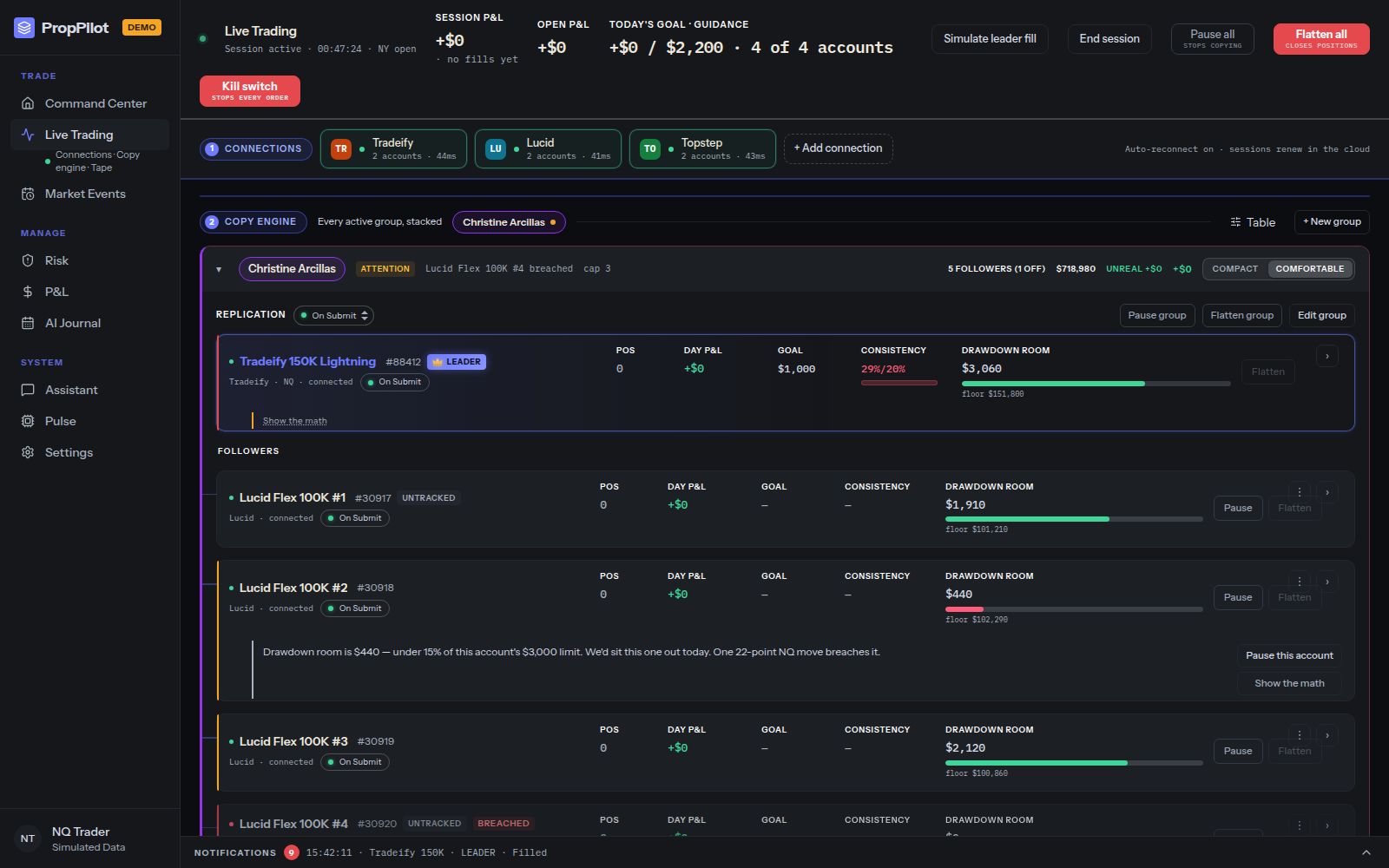Open more options for Lucid Flex 100K #2
Image resolution: width=1389 pixels, height=868 pixels.
[x=1300, y=582]
